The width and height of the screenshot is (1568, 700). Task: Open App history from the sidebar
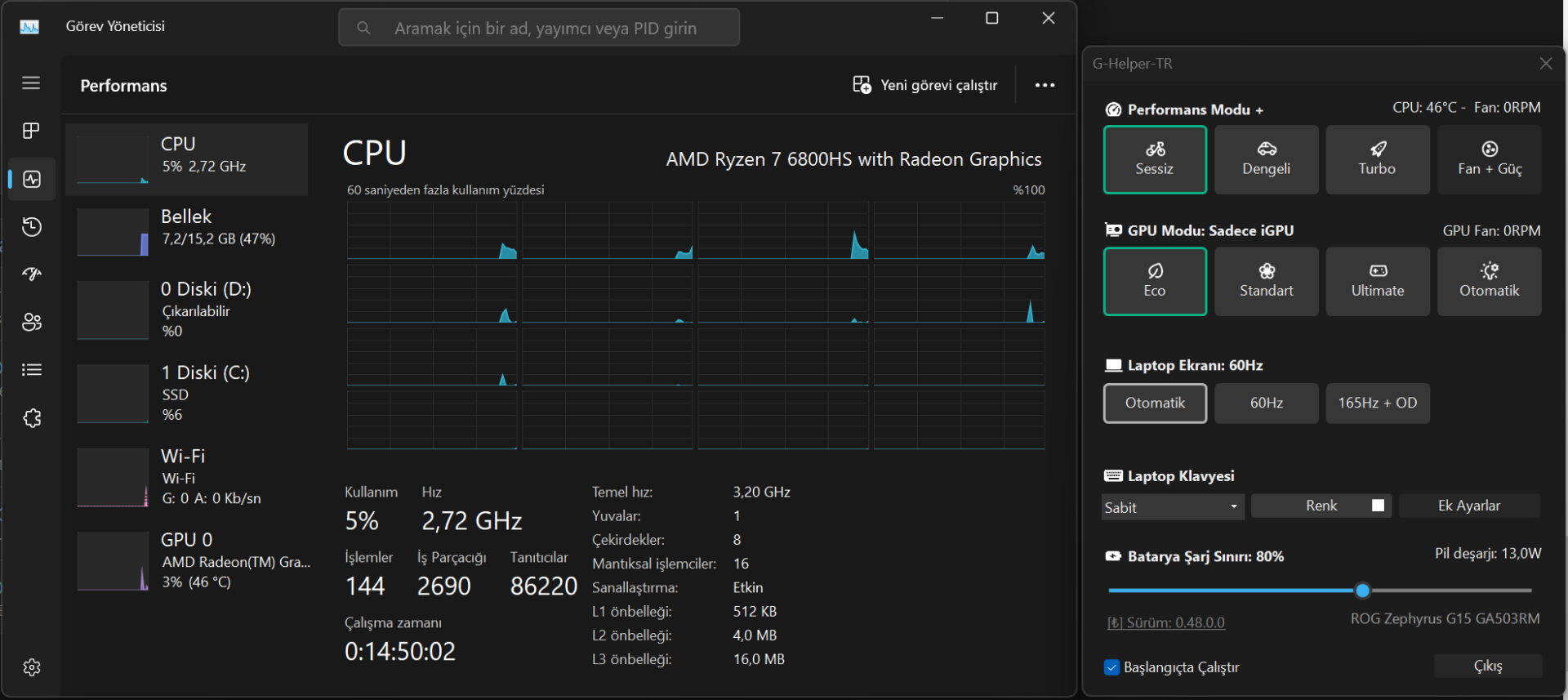[31, 227]
